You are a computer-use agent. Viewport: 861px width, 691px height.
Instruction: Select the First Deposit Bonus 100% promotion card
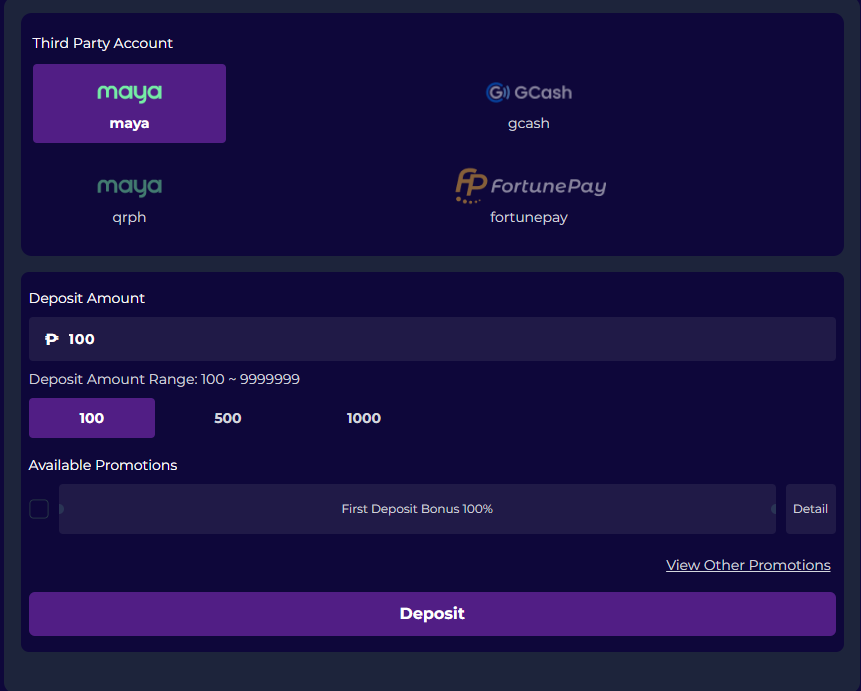pos(417,509)
